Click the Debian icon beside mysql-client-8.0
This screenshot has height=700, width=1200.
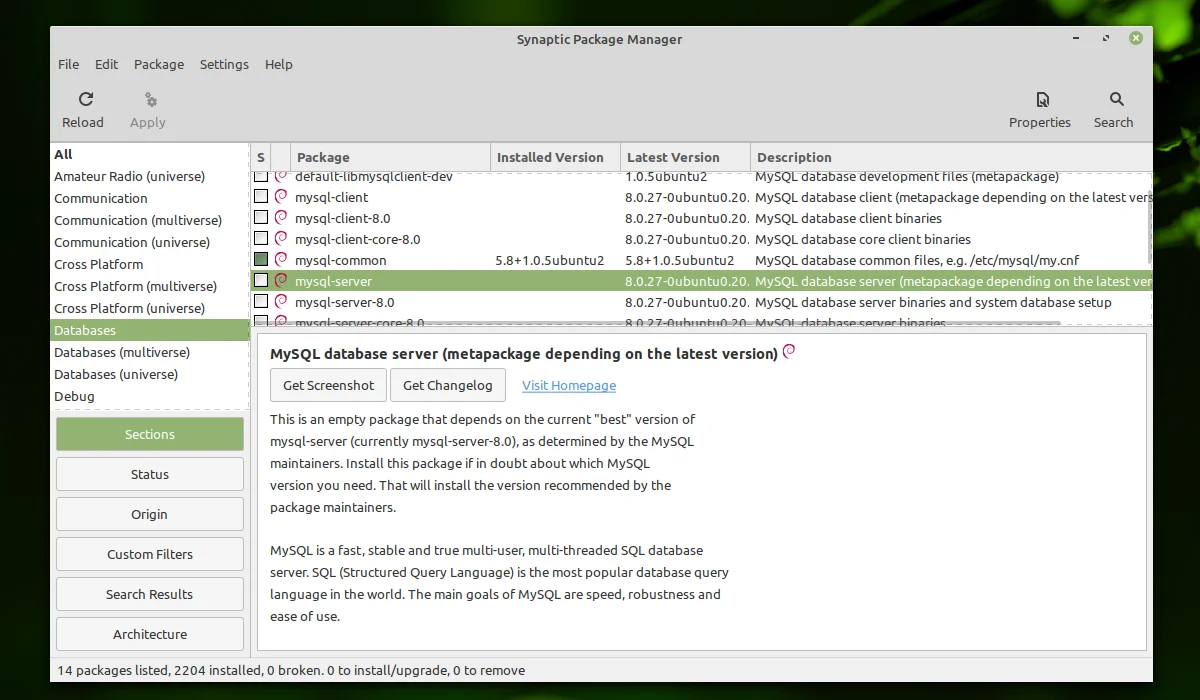pyautogui.click(x=281, y=218)
